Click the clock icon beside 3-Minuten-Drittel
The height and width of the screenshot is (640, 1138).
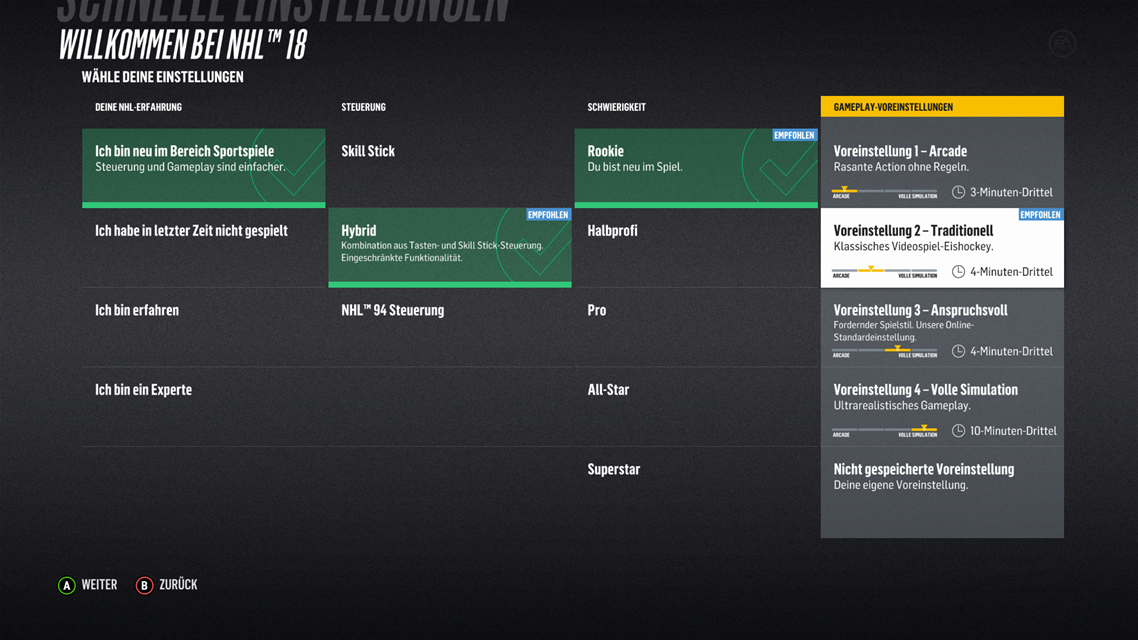(x=958, y=192)
